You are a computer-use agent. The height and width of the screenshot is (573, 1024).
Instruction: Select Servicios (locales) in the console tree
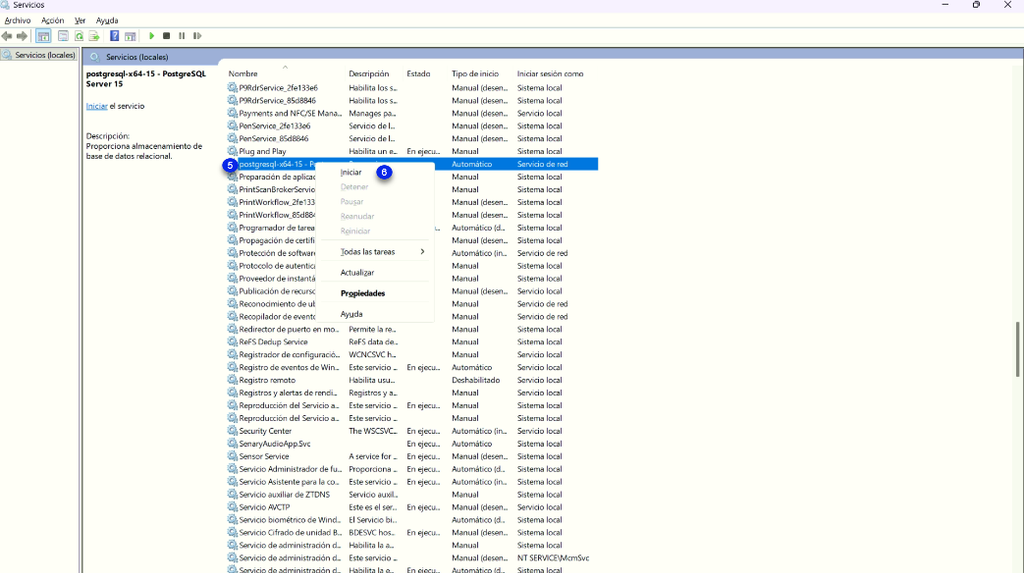point(40,56)
